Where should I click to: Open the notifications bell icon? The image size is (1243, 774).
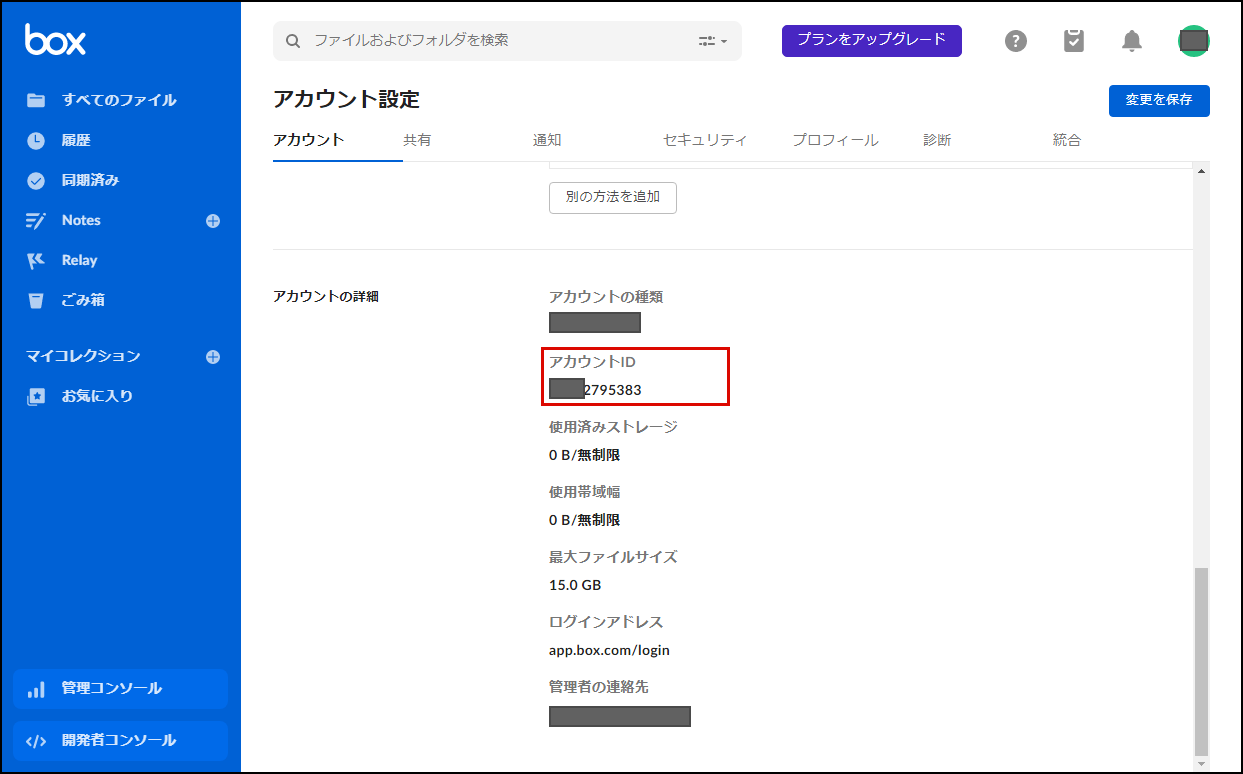pos(1132,41)
